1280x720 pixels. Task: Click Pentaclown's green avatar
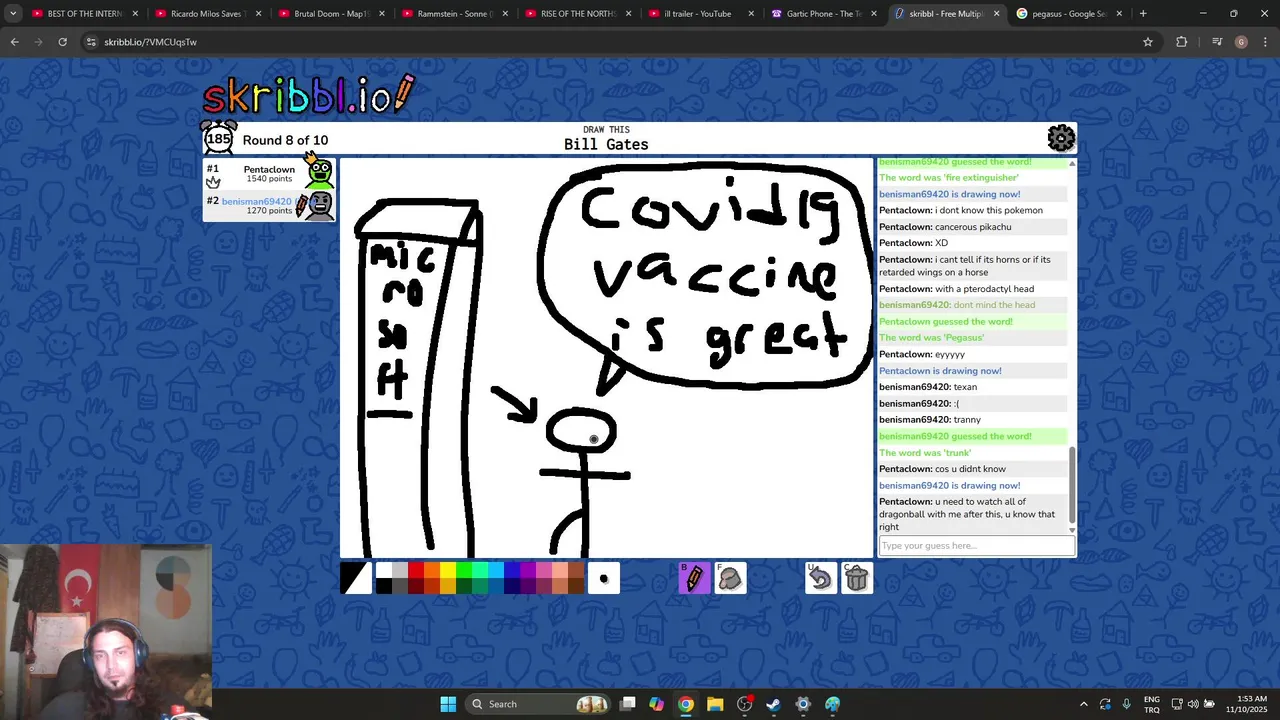[x=319, y=172]
